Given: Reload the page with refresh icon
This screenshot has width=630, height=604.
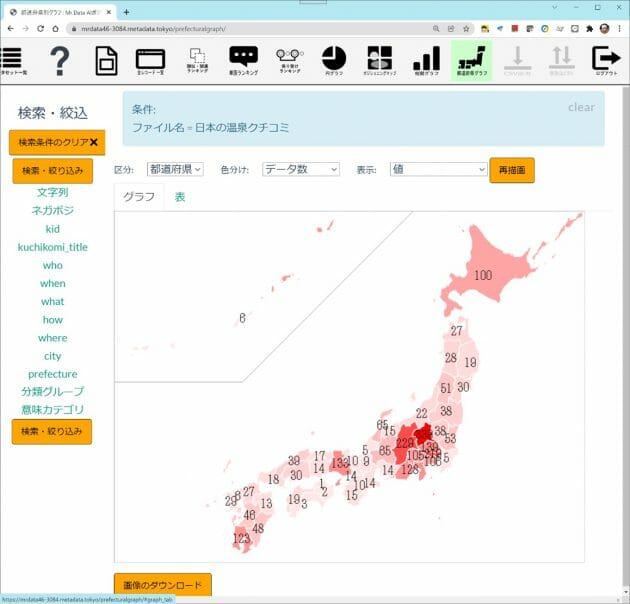Looking at the screenshot, I should point(40,29).
